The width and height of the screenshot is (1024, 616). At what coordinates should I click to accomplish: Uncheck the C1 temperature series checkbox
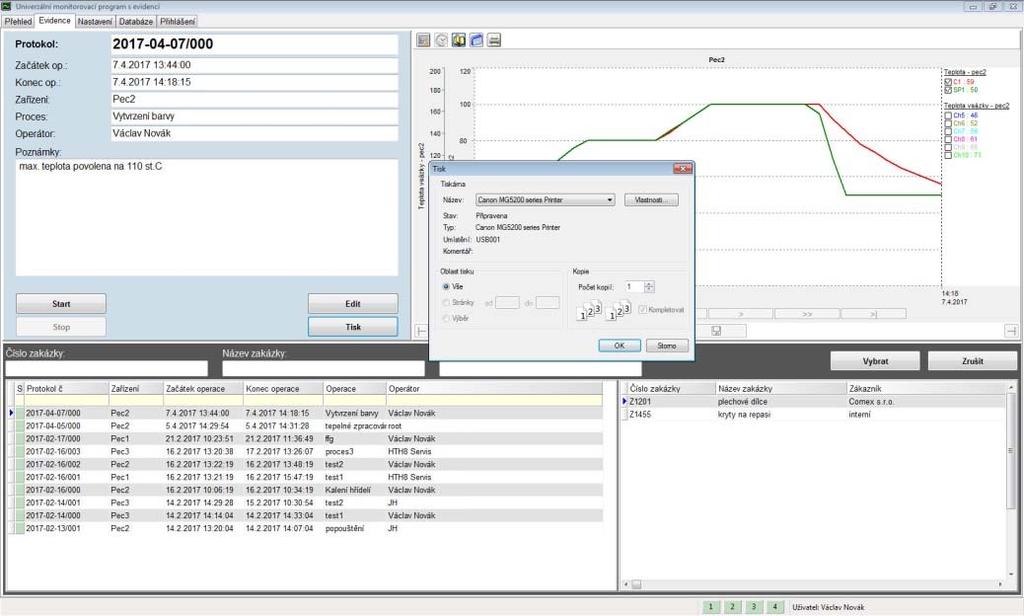pos(948,82)
